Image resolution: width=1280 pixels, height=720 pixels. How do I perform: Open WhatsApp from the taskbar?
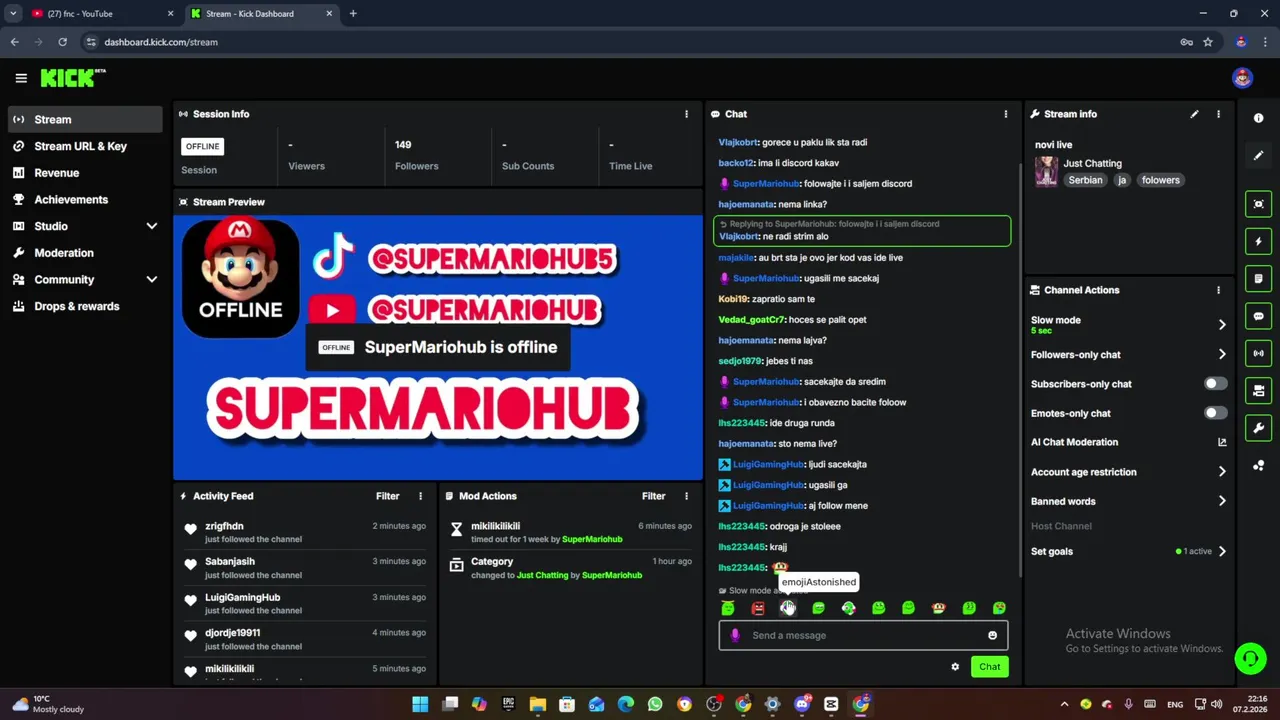click(x=655, y=704)
